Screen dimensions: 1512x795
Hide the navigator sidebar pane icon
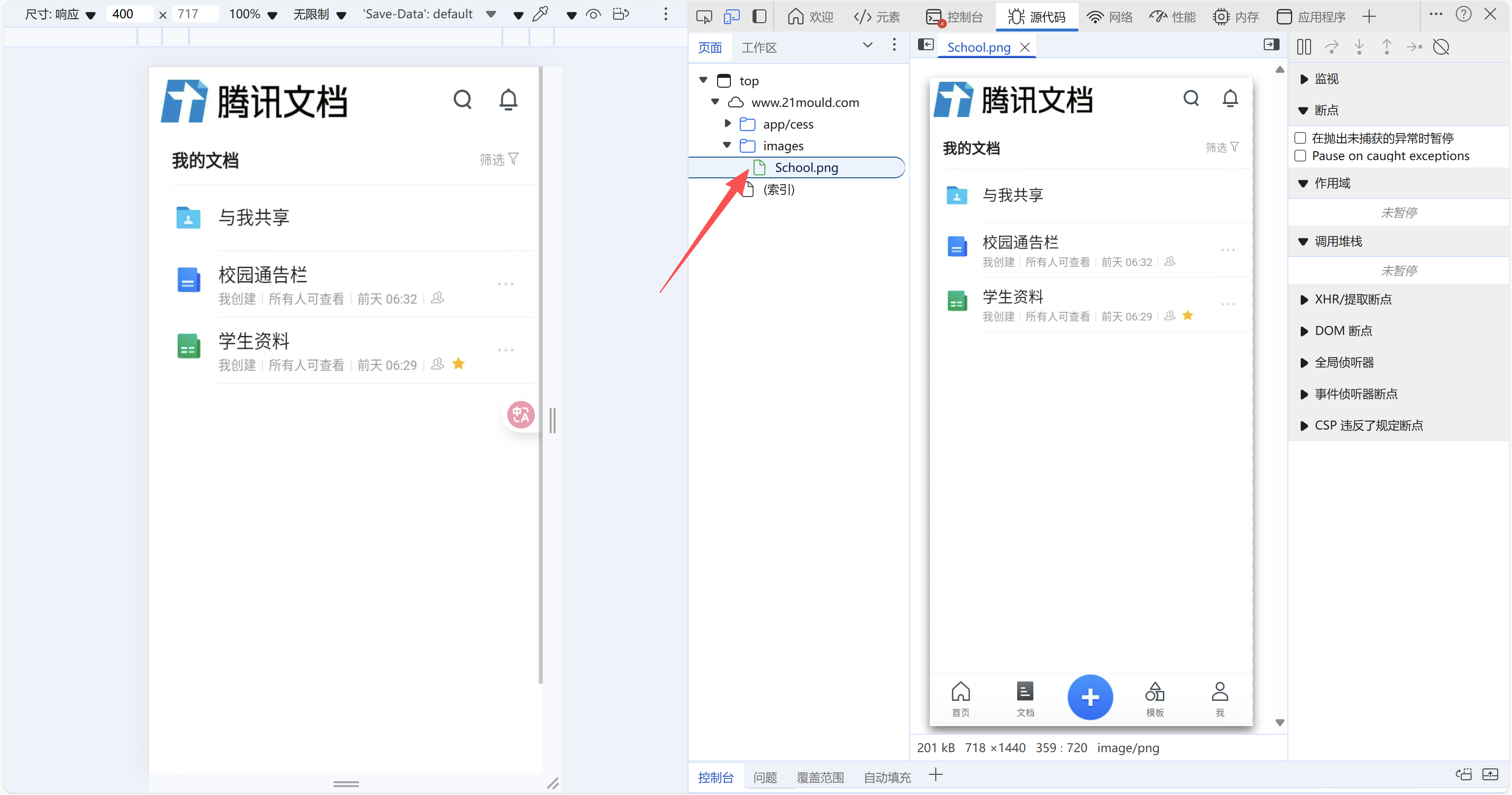pos(925,45)
